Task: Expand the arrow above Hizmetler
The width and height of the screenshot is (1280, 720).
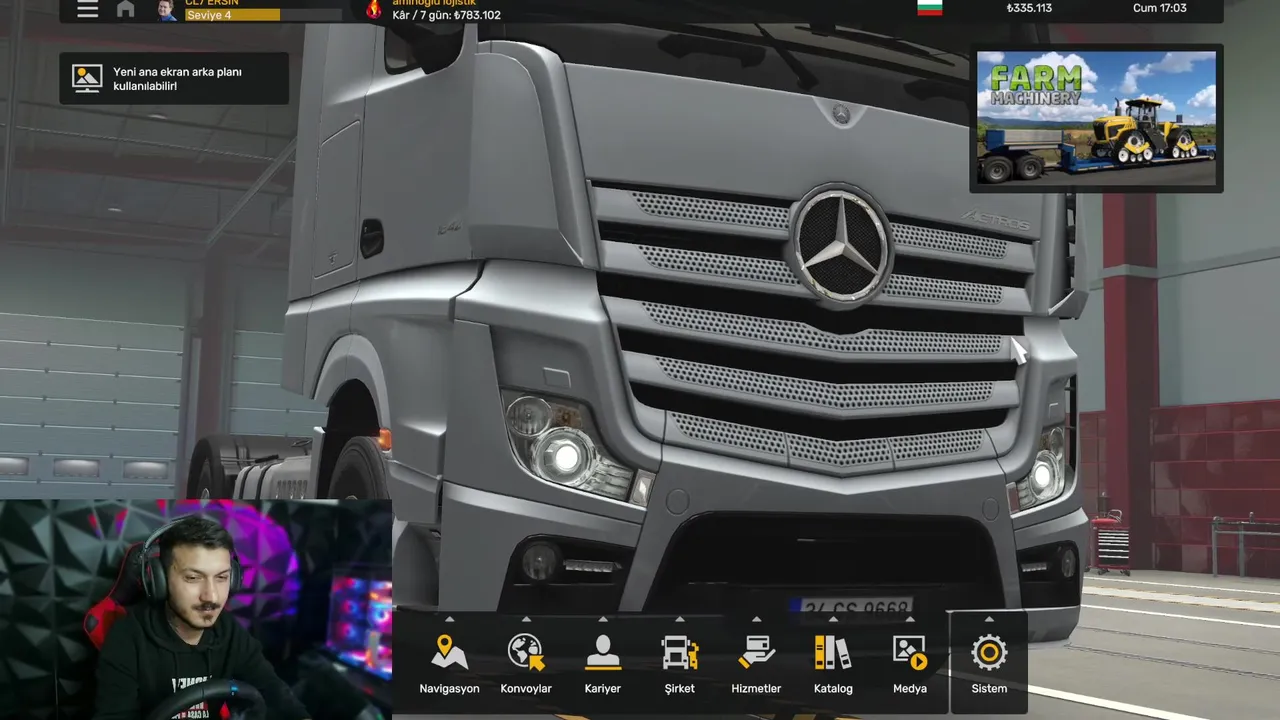Action: [x=756, y=619]
